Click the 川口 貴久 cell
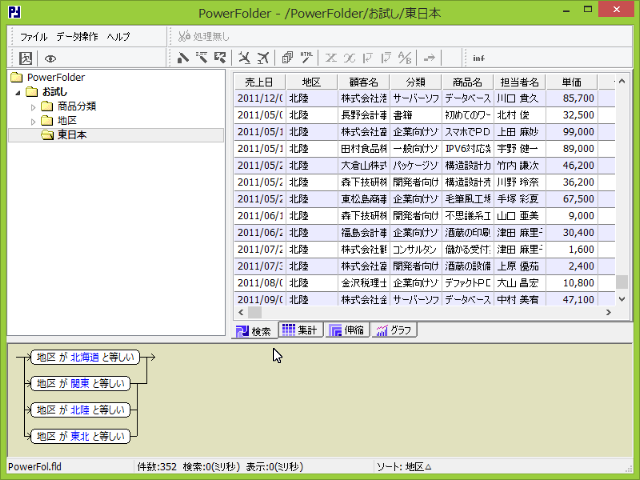The height and width of the screenshot is (480, 640). 519,98
